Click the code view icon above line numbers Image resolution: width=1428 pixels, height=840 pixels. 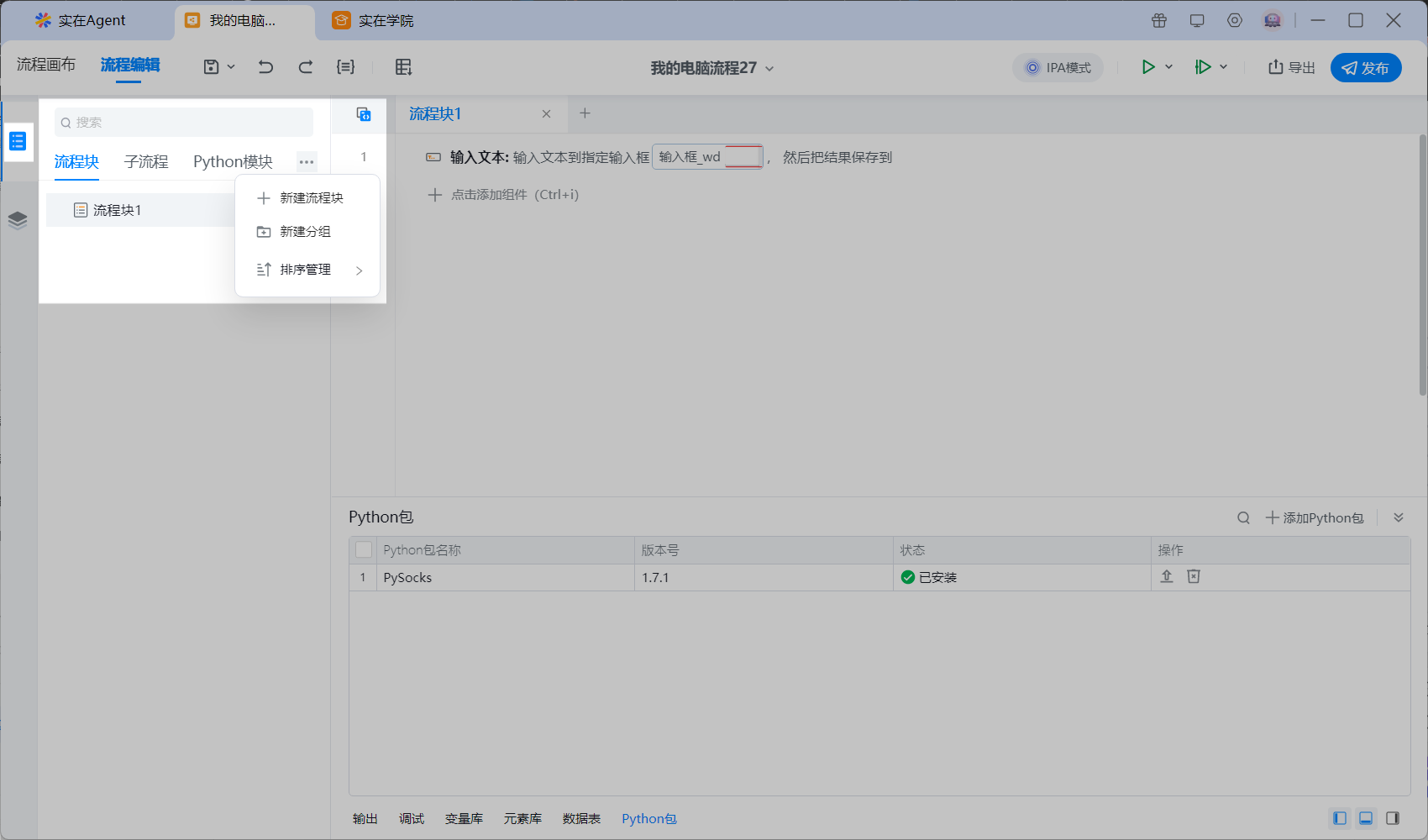click(x=364, y=114)
